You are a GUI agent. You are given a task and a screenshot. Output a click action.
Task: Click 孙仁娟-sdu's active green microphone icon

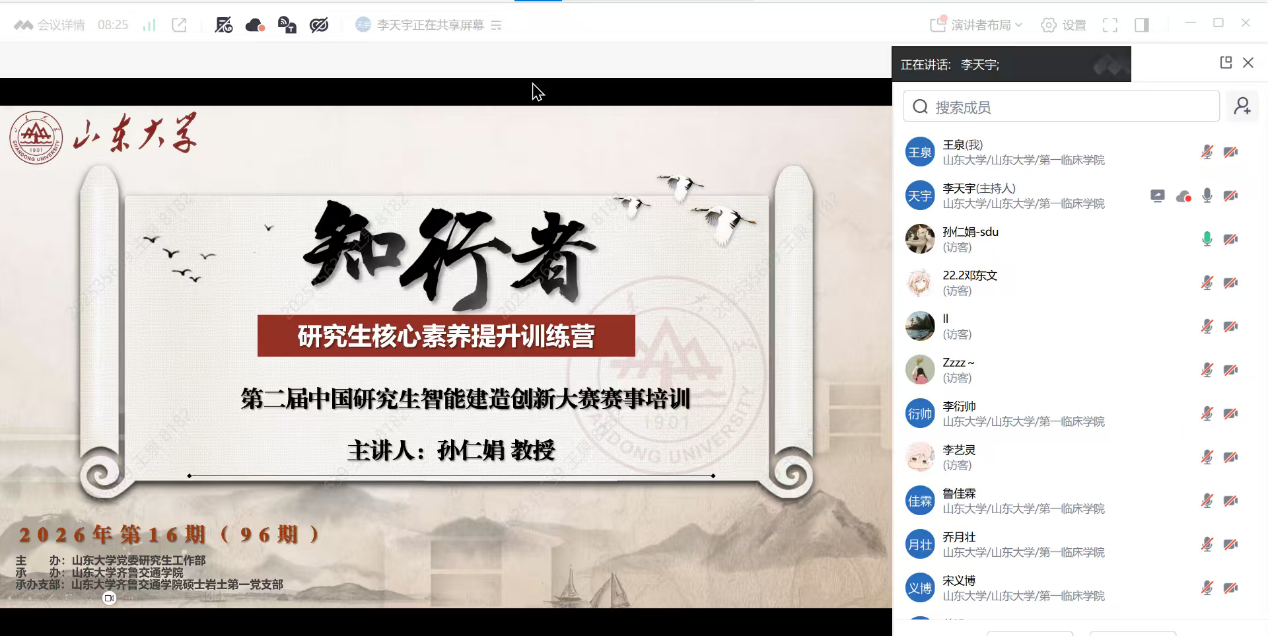(x=1207, y=239)
